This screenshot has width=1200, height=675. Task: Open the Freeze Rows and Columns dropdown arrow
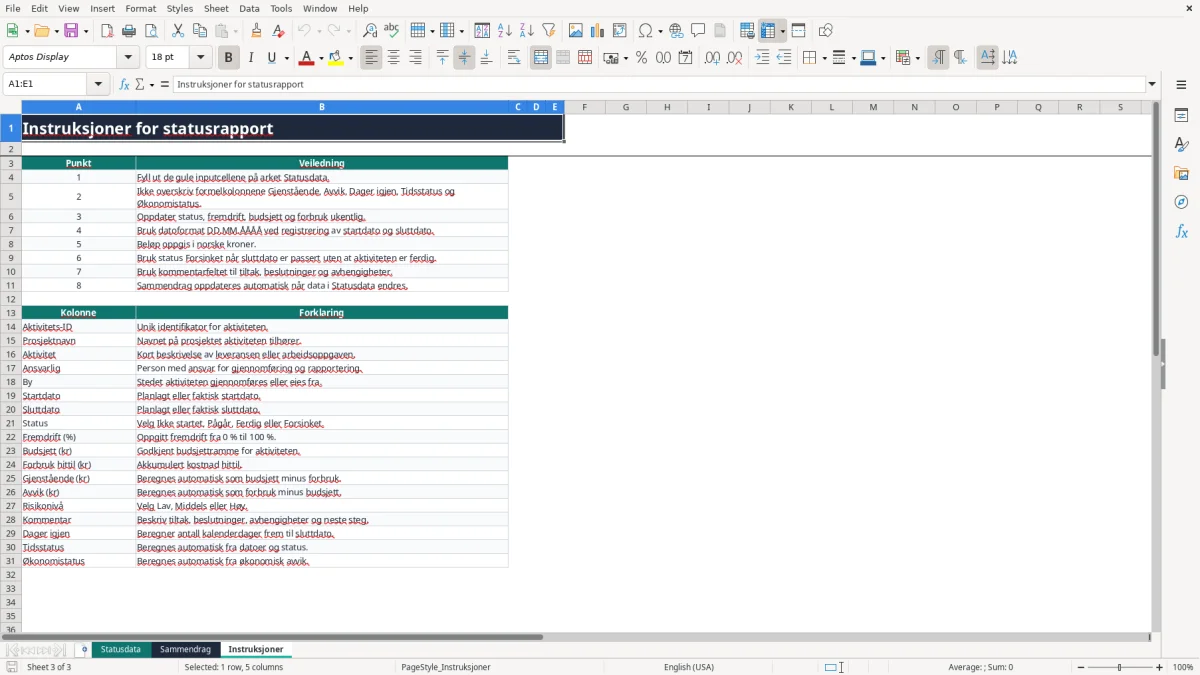(783, 31)
